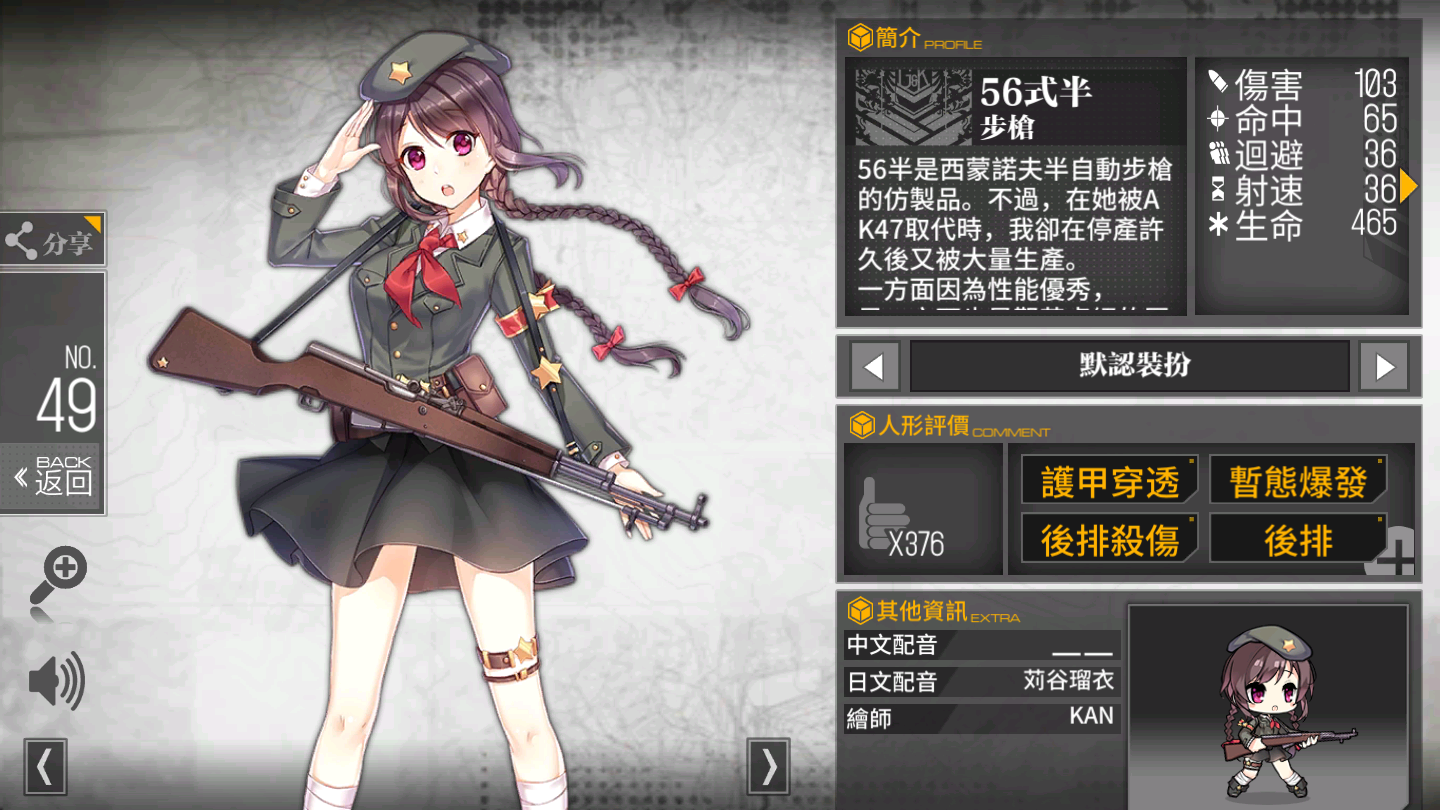Viewport: 1440px width, 810px height.
Task: Select the 暫態爆發 comment tag
Action: click(x=1299, y=481)
